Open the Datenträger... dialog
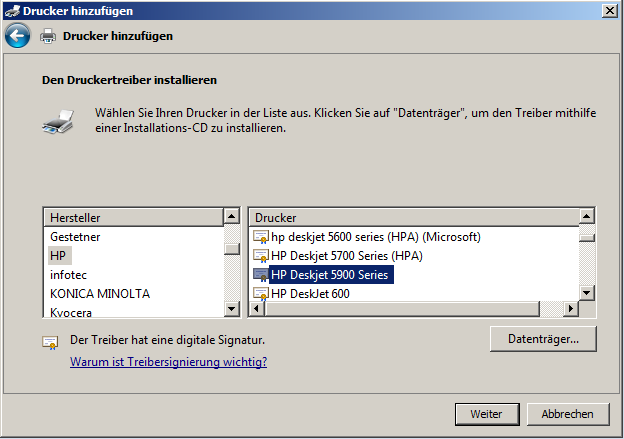624x439 pixels. (543, 339)
